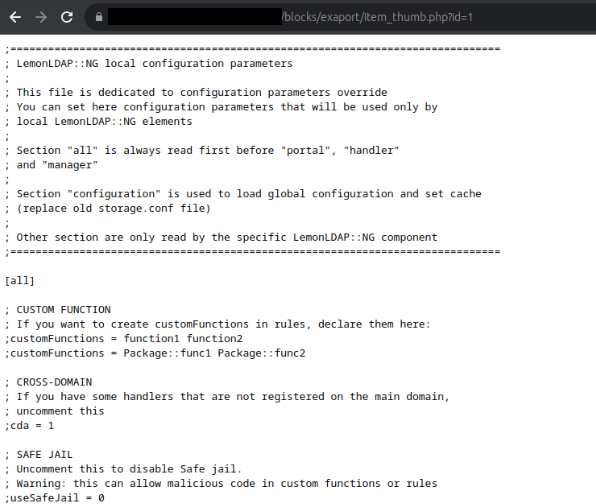Click the '; CROSS-DOMAIN' comment heading
Viewport: 596px width, 504px height.
click(x=49, y=382)
